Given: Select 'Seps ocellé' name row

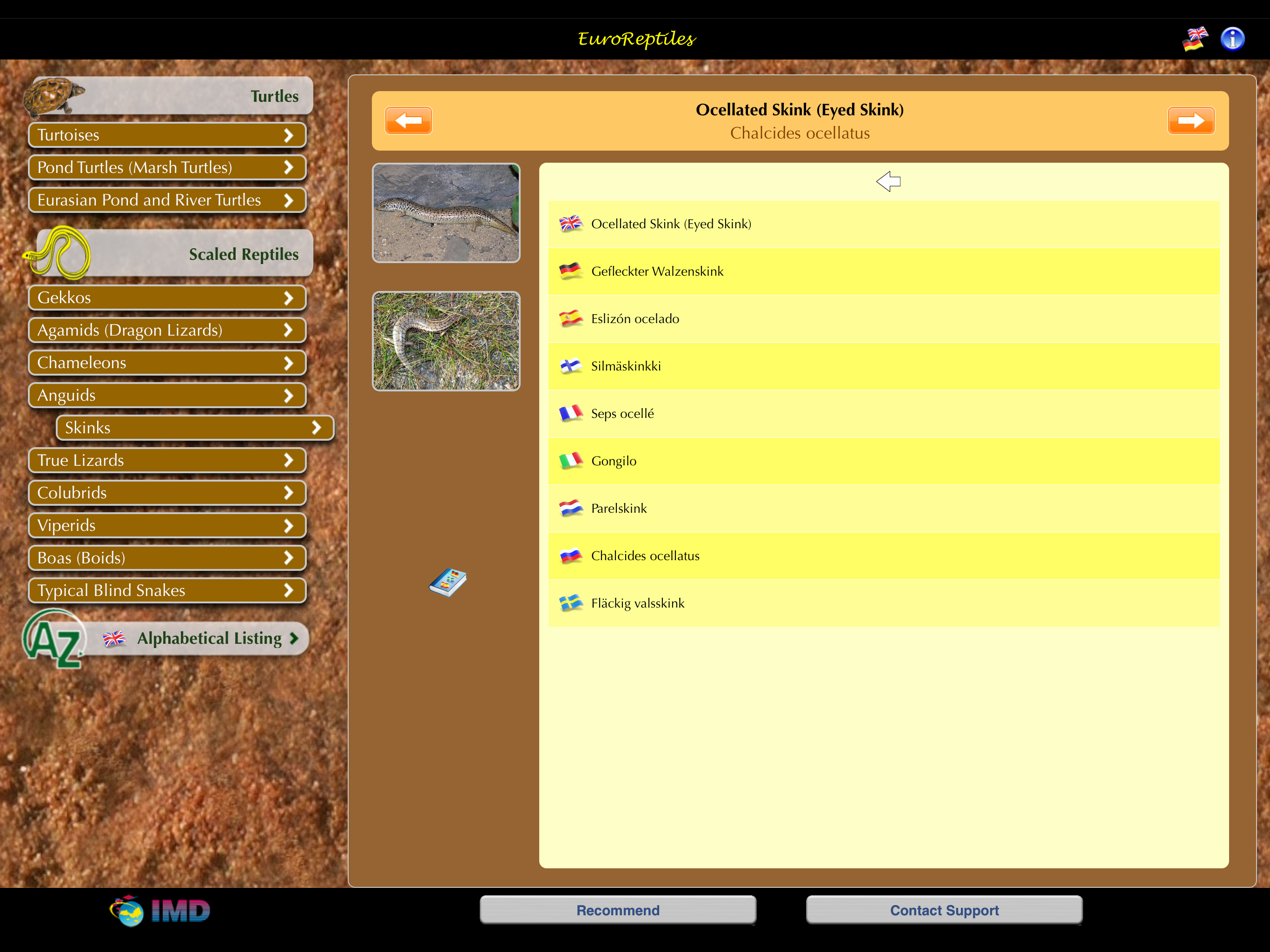Looking at the screenshot, I should 884,413.
